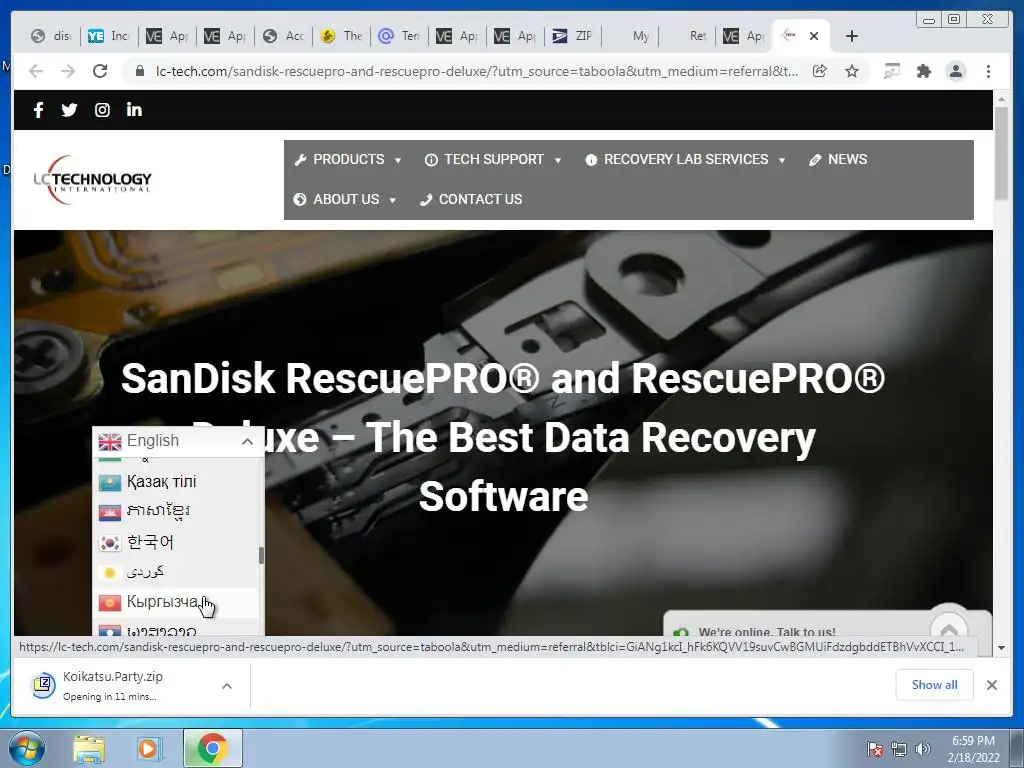Open the media control icon in toolbar
This screenshot has height=768, width=1024.
tap(891, 71)
